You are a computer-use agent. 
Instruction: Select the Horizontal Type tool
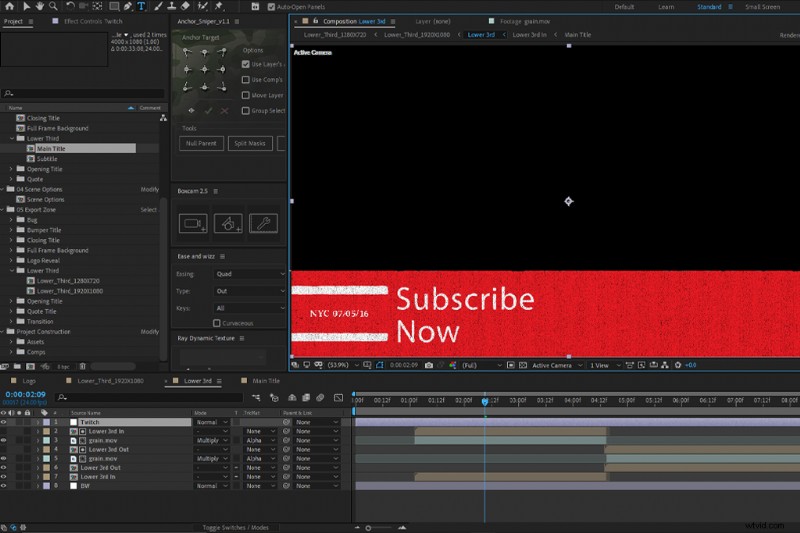141,6
